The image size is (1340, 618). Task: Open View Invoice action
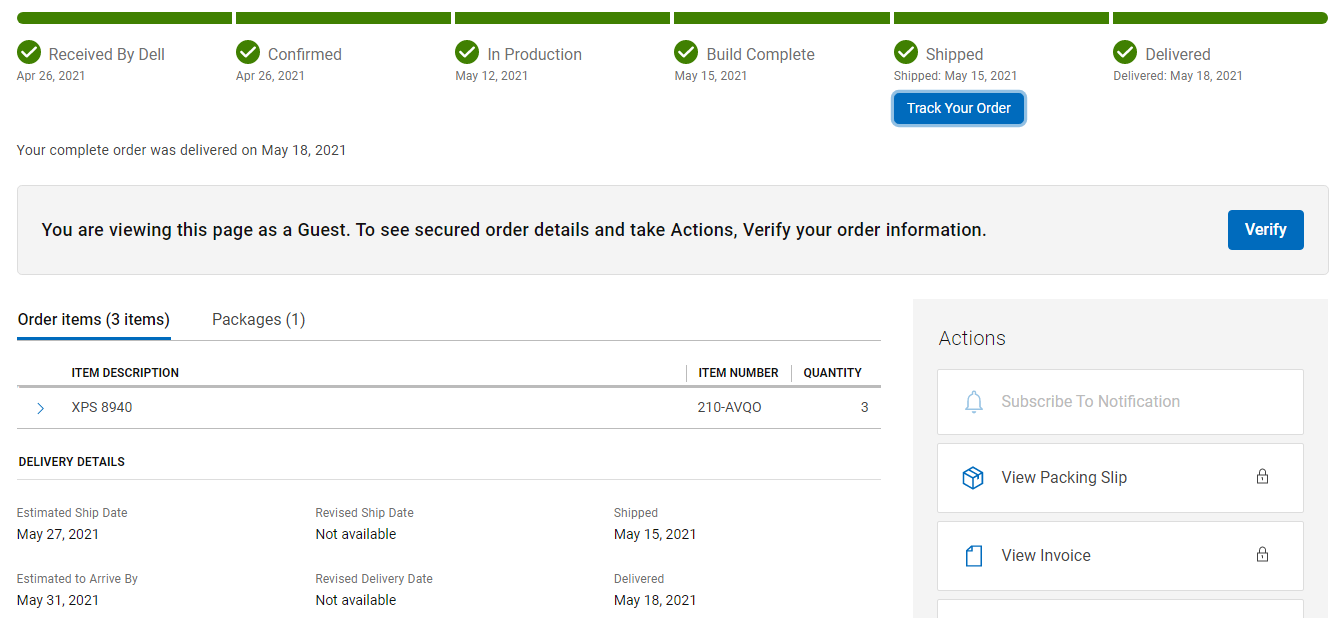[x=1120, y=556]
